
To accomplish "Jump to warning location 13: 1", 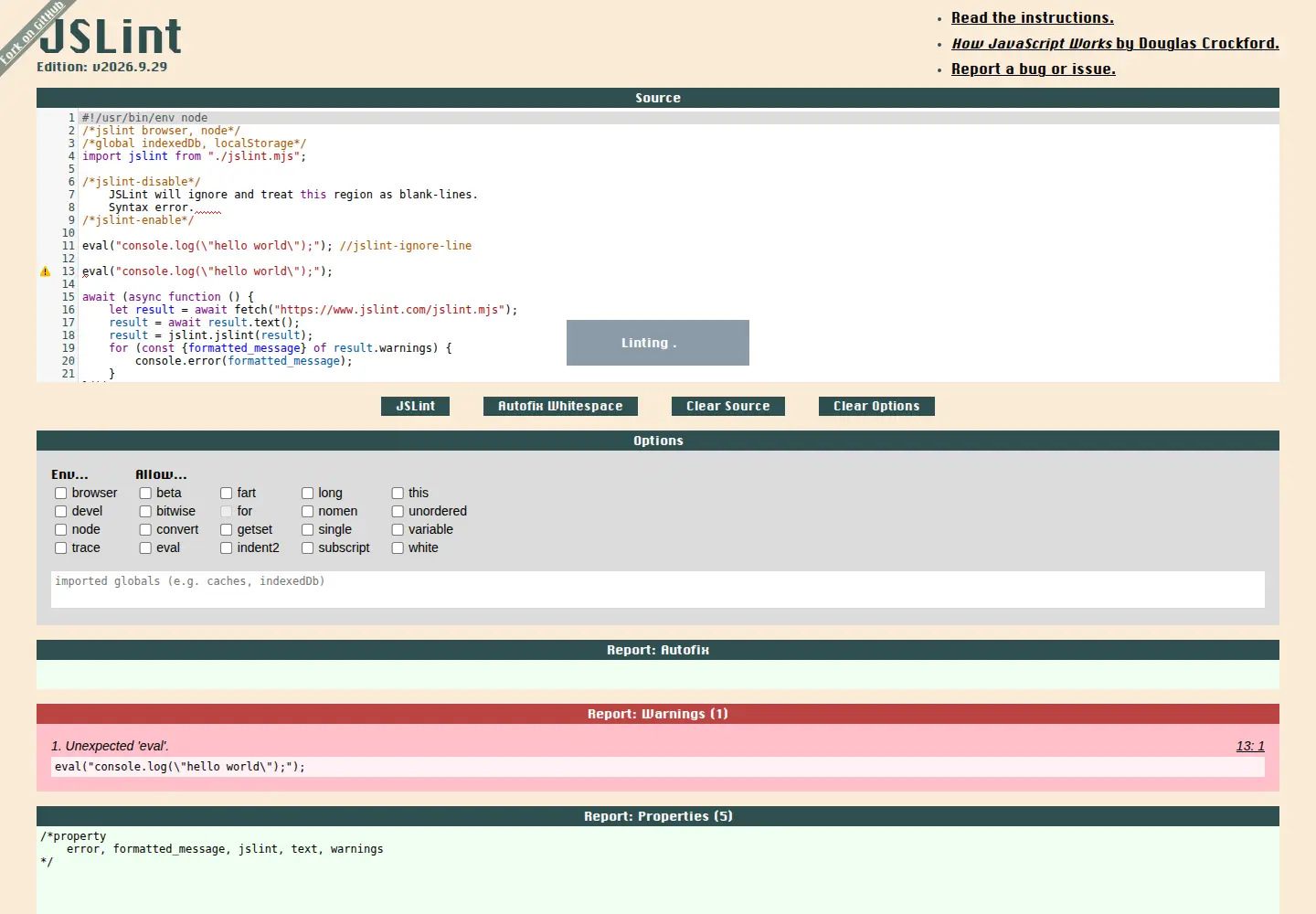I will [x=1250, y=746].
